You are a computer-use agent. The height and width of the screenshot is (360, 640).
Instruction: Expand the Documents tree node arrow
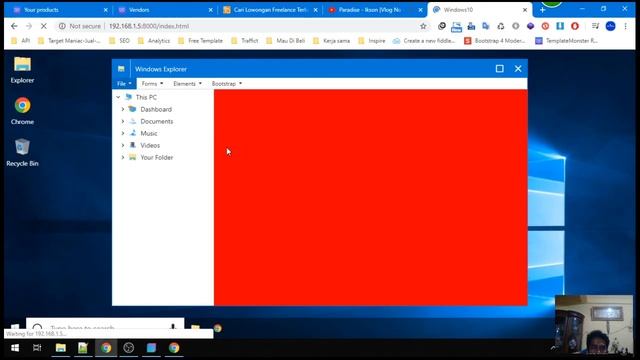[x=122, y=121]
